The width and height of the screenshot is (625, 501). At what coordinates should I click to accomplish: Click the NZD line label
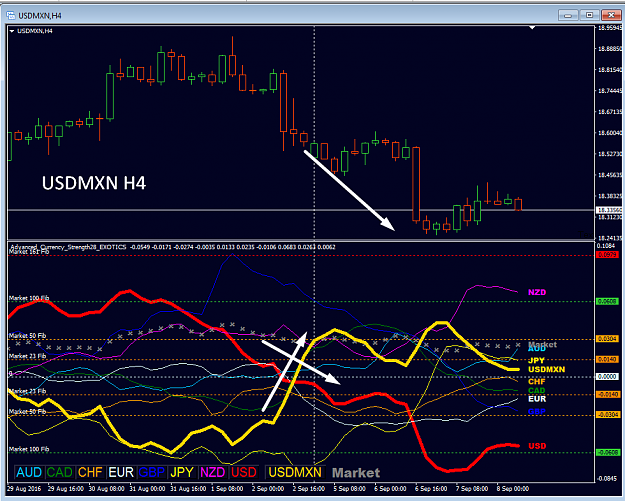[x=537, y=292]
